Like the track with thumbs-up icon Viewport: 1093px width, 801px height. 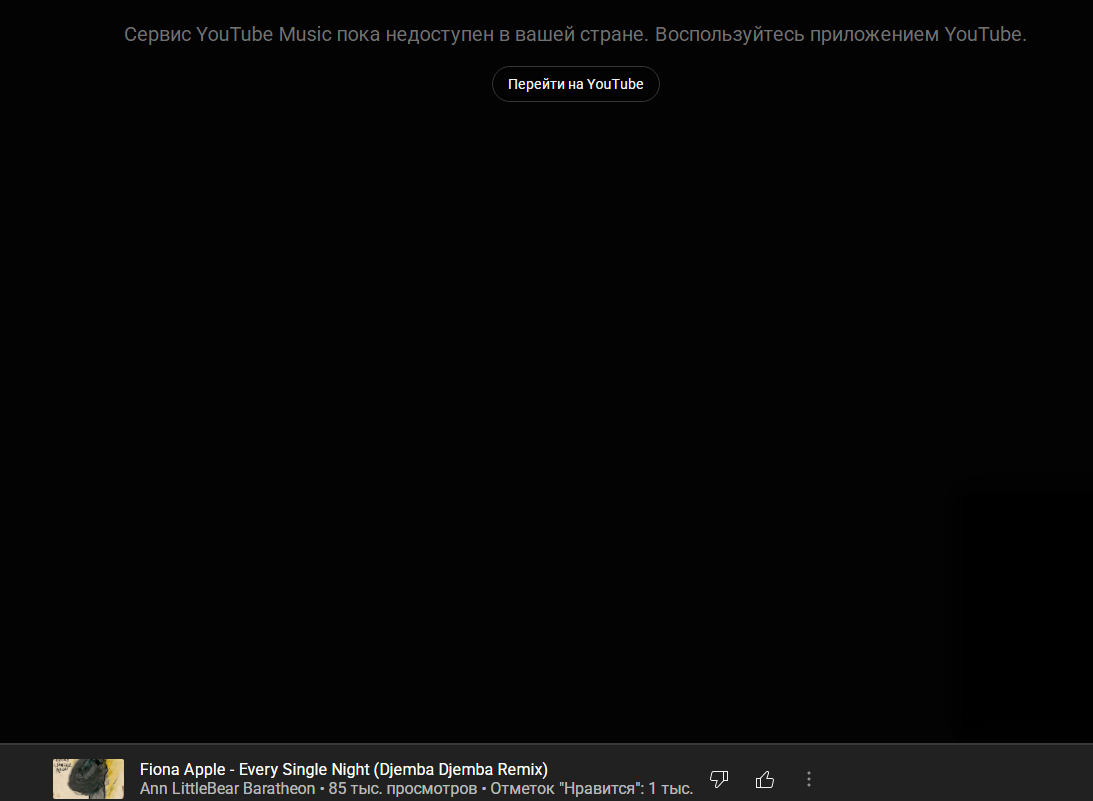(765, 779)
